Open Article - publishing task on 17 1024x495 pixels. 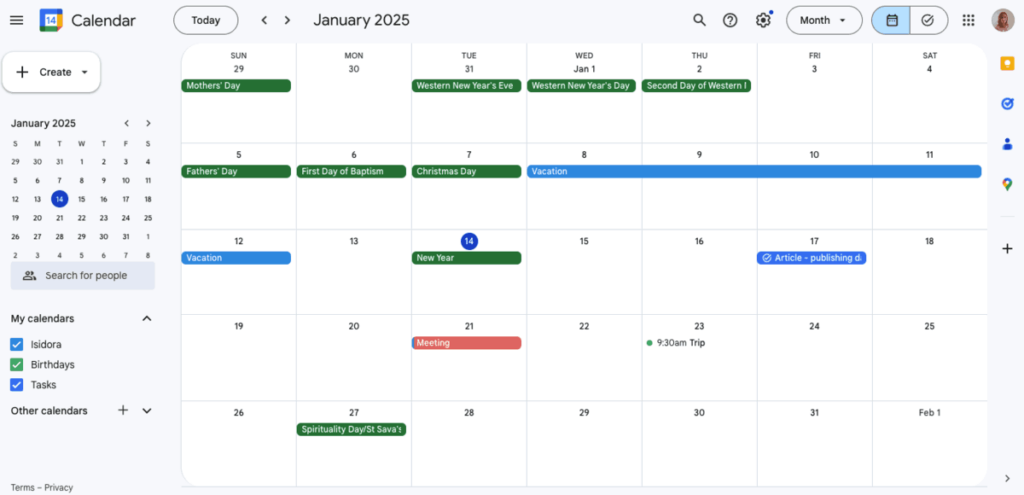(x=812, y=258)
